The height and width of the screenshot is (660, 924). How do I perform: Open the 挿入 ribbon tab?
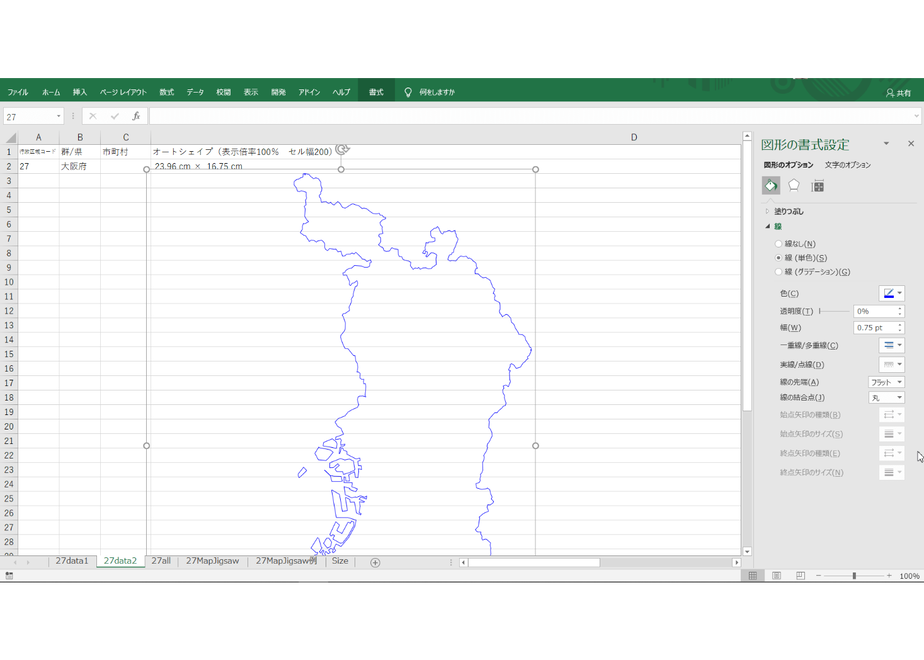80,92
